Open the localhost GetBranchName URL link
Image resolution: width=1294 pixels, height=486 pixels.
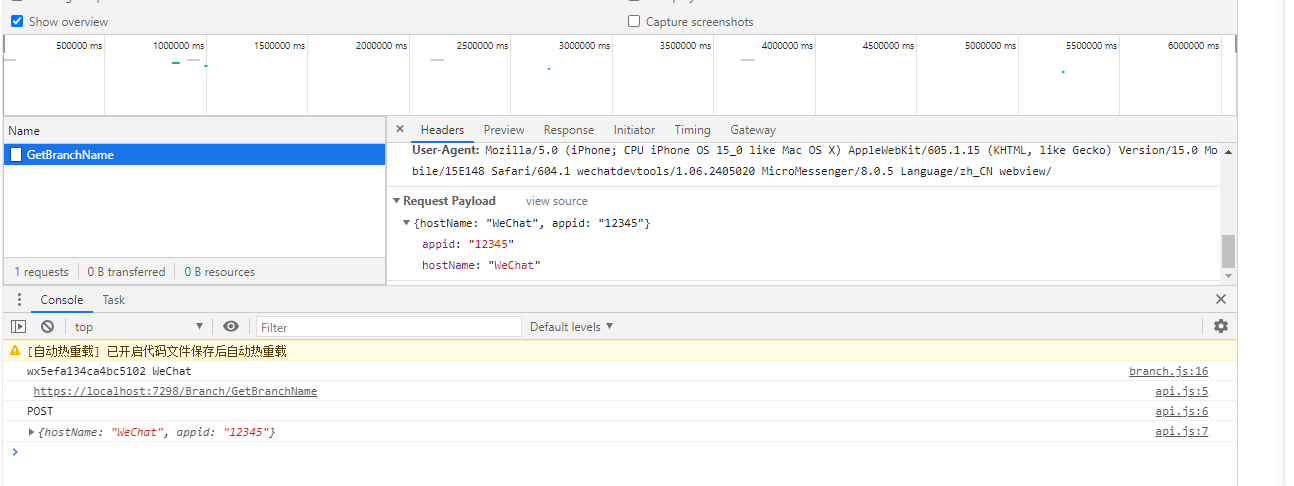click(175, 391)
